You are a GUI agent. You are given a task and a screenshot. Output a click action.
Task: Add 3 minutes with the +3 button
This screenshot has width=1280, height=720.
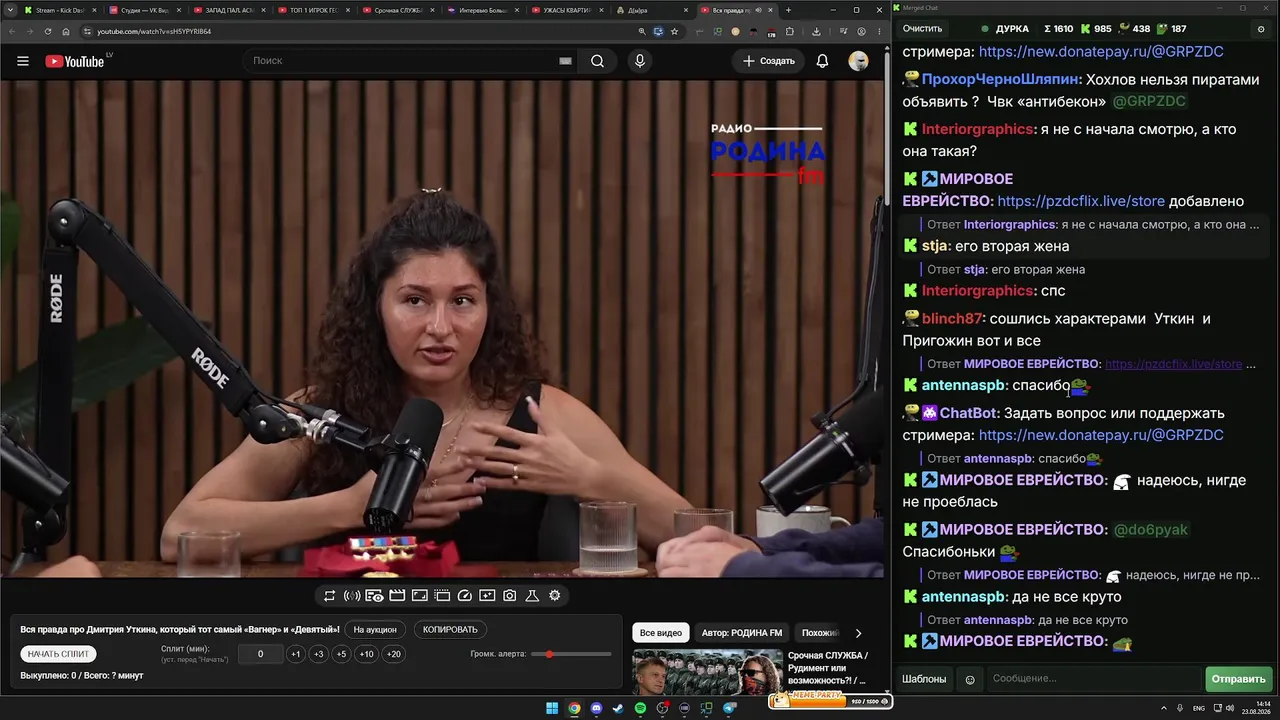pos(318,654)
